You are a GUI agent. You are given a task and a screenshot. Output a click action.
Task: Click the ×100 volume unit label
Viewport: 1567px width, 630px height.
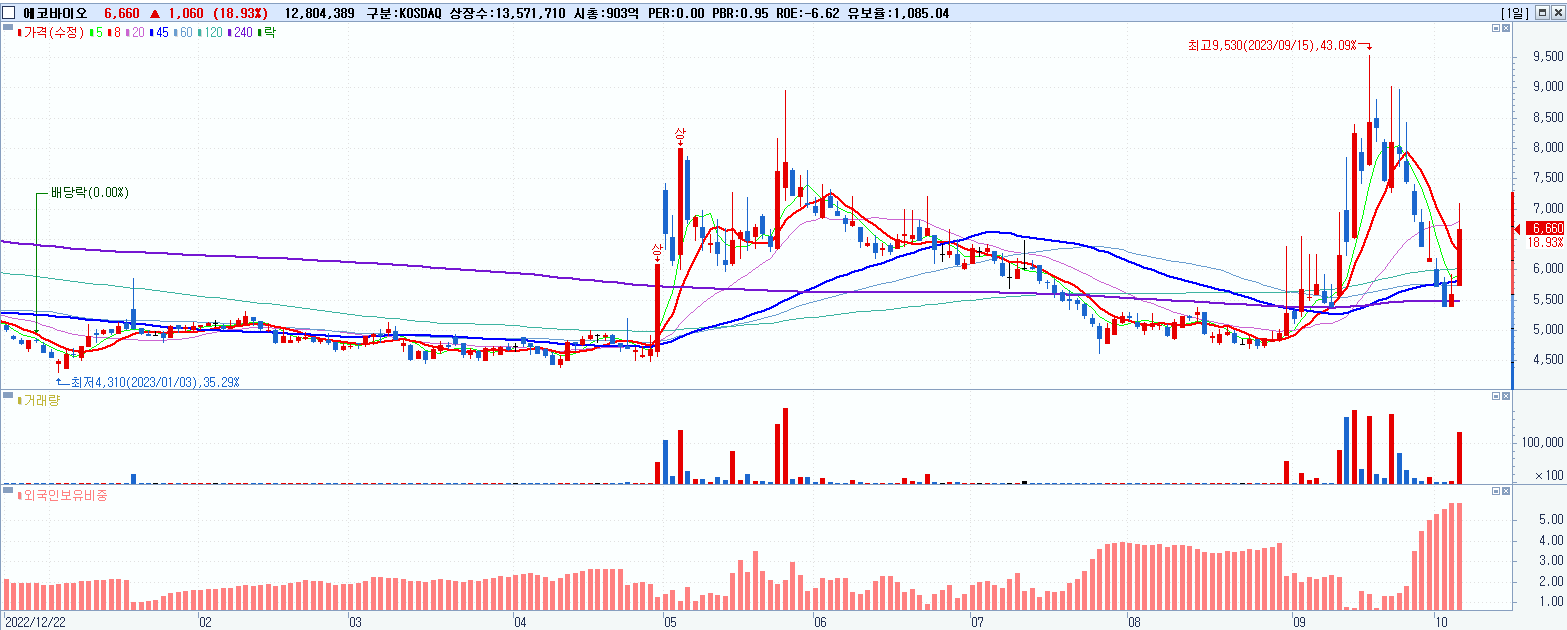[x=1551, y=475]
